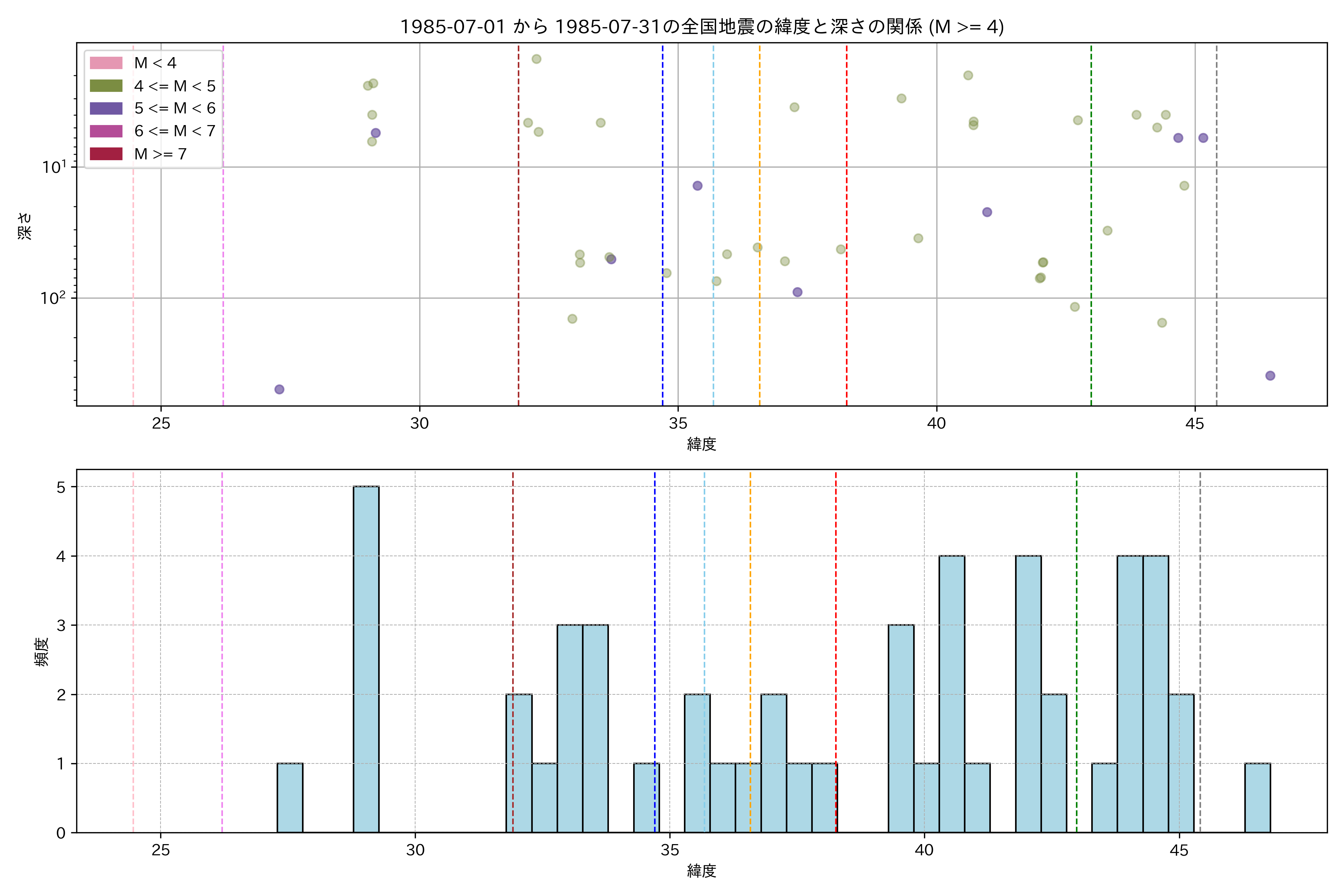Screen dimensions: 1344x896
Task: Click the 緯度 label under the histogram
Action: (701, 870)
